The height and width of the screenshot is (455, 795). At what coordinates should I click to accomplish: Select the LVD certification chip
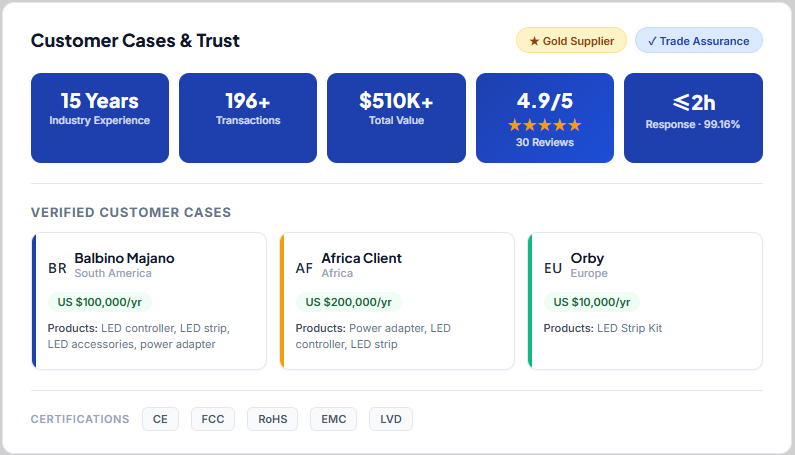390,419
